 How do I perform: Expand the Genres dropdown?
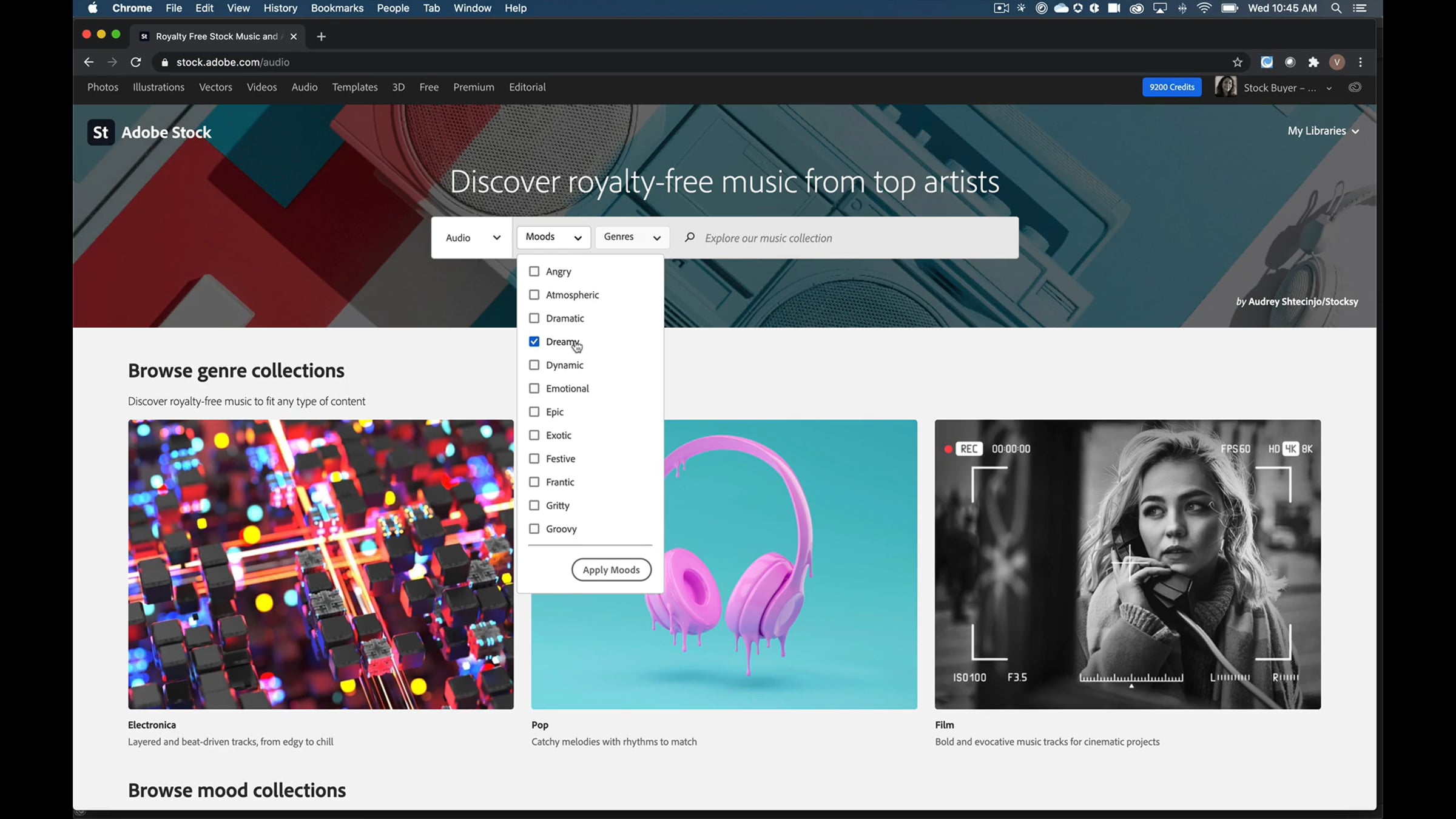click(632, 237)
